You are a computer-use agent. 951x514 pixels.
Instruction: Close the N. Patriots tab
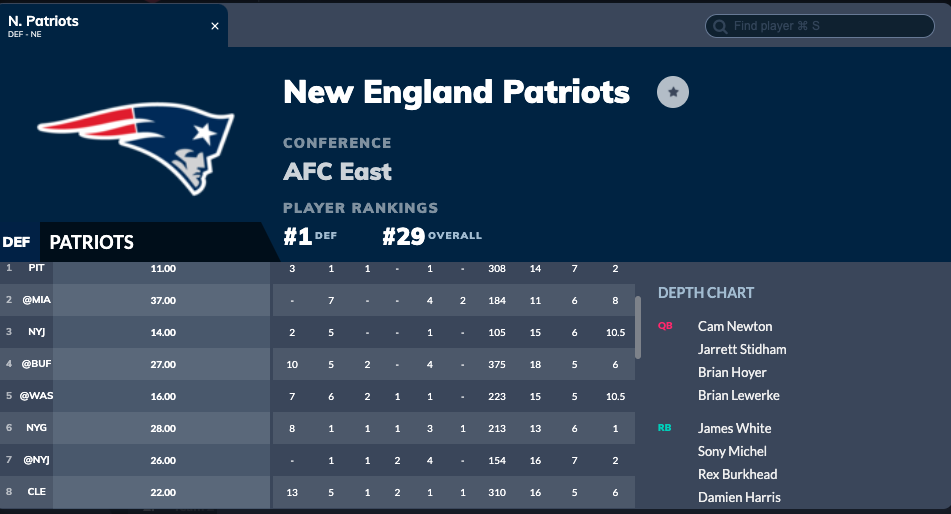pos(215,26)
